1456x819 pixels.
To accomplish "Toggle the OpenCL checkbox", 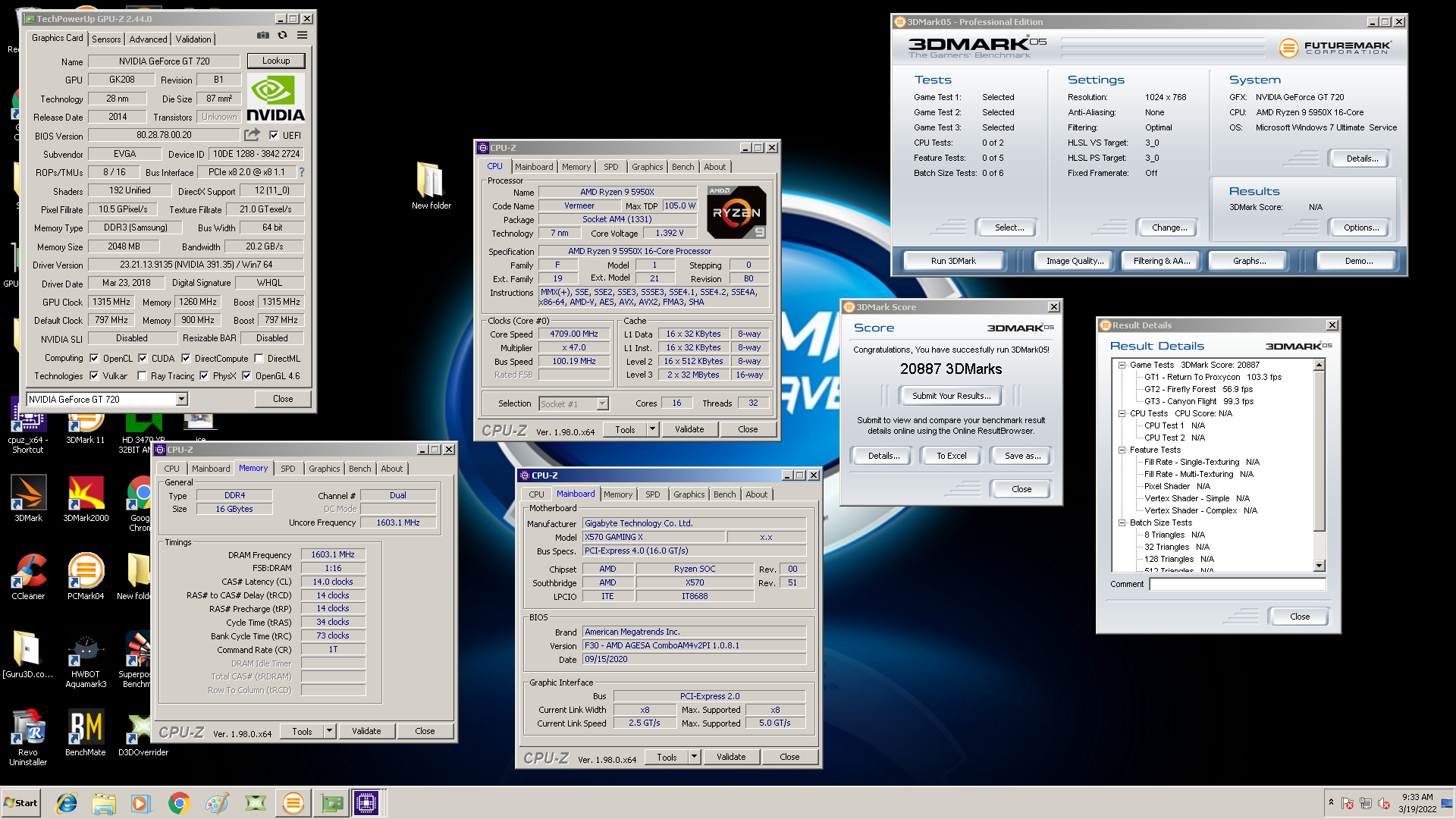I will [94, 358].
